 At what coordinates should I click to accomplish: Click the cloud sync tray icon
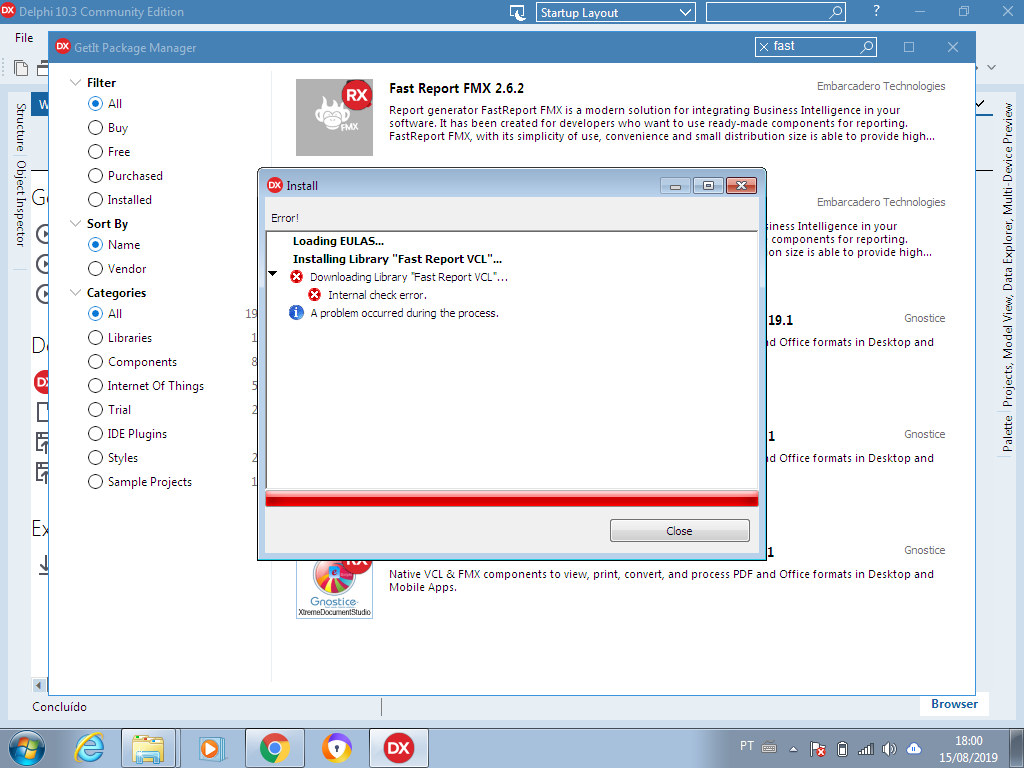coord(914,748)
